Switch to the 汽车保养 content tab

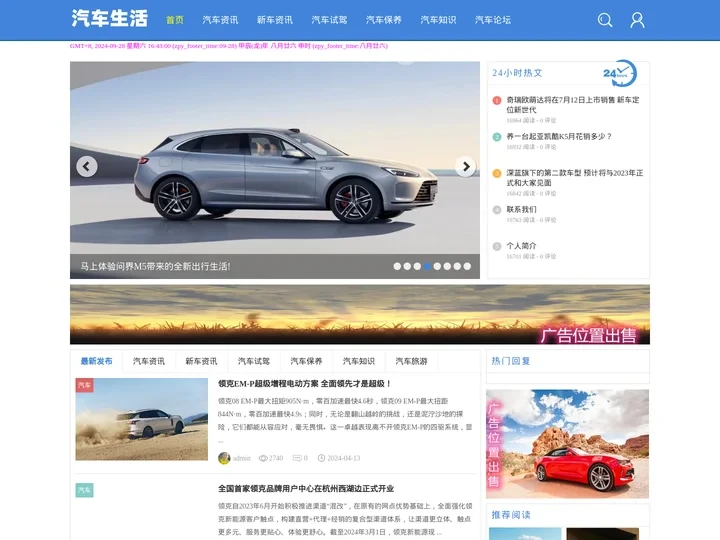[306, 361]
